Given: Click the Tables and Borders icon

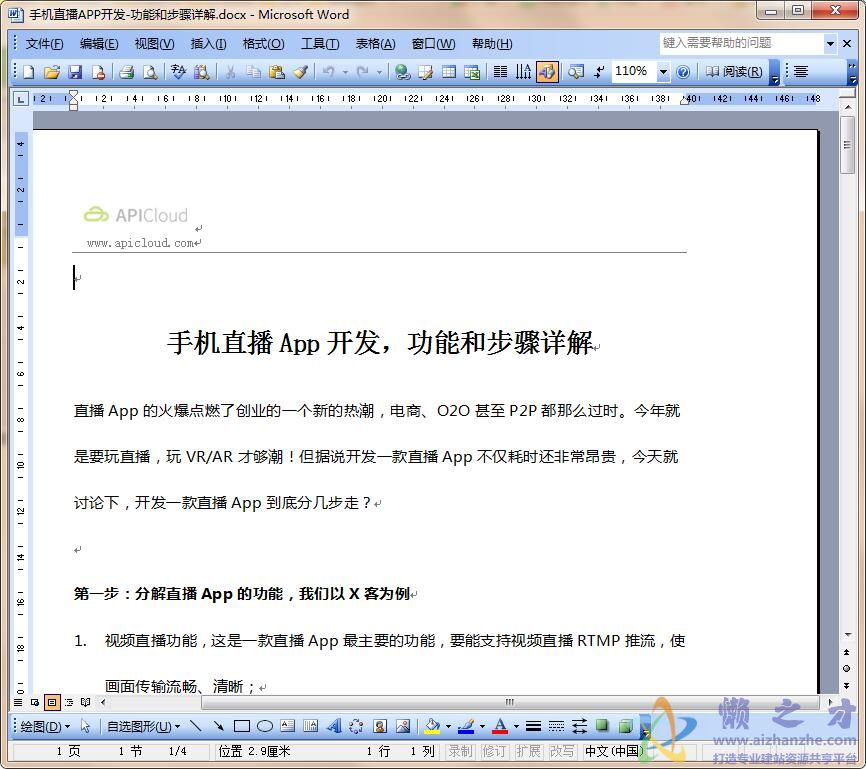Looking at the screenshot, I should [x=426, y=72].
